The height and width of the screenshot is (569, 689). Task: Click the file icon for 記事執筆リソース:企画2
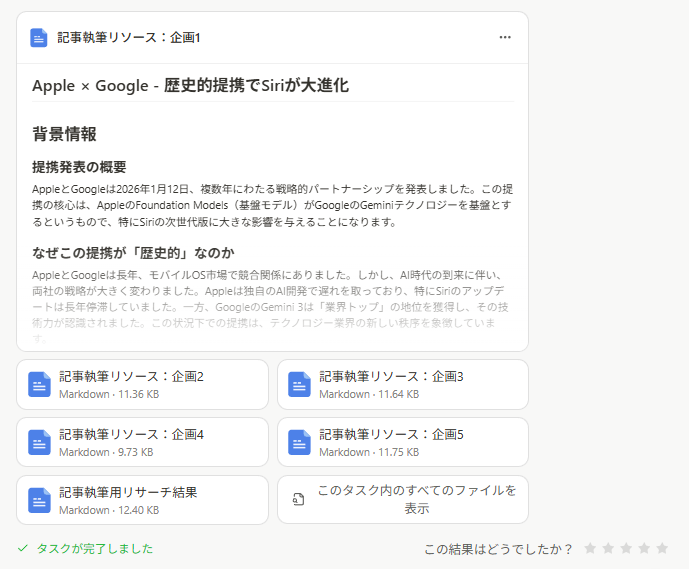(39, 385)
